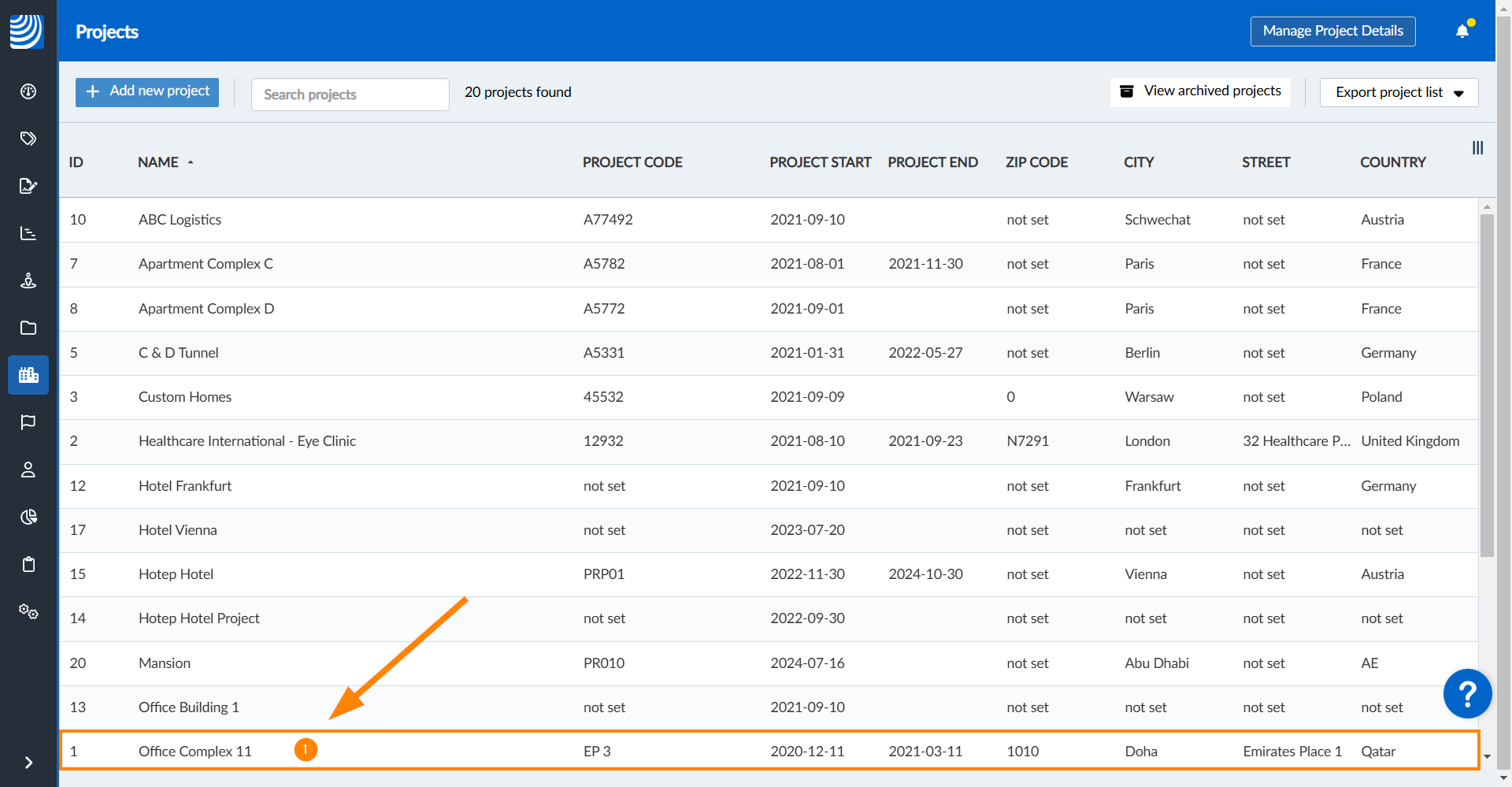Click the Add new project button
The height and width of the screenshot is (787, 1512).
147,91
